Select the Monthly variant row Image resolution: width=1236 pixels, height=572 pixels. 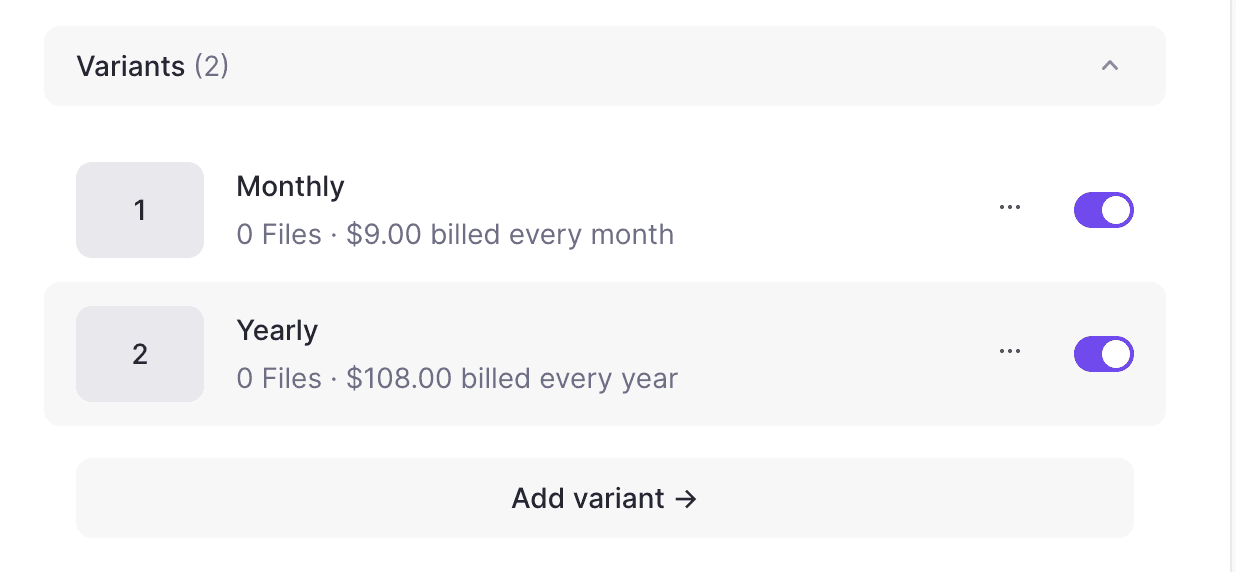click(605, 210)
